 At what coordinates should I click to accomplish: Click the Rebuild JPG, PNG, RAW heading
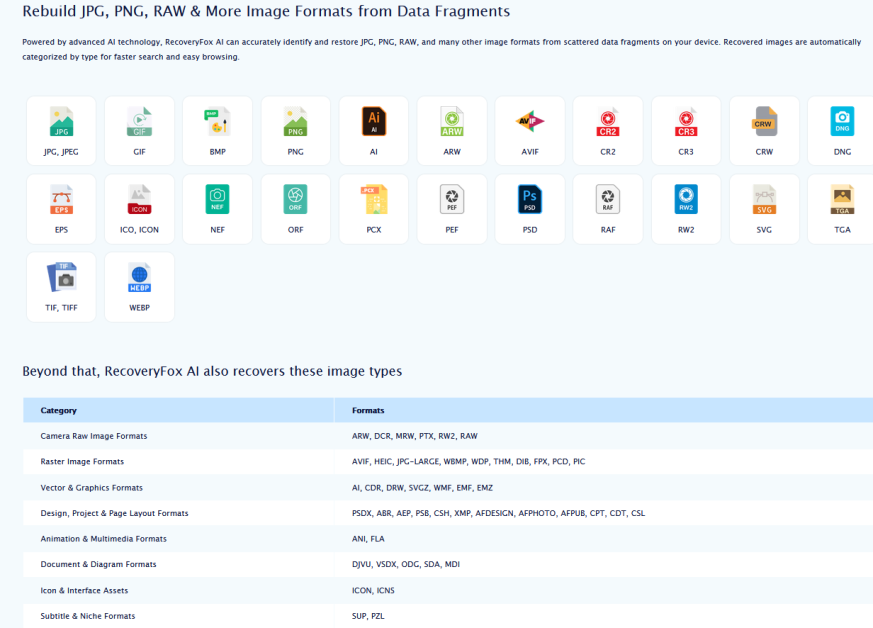point(266,11)
